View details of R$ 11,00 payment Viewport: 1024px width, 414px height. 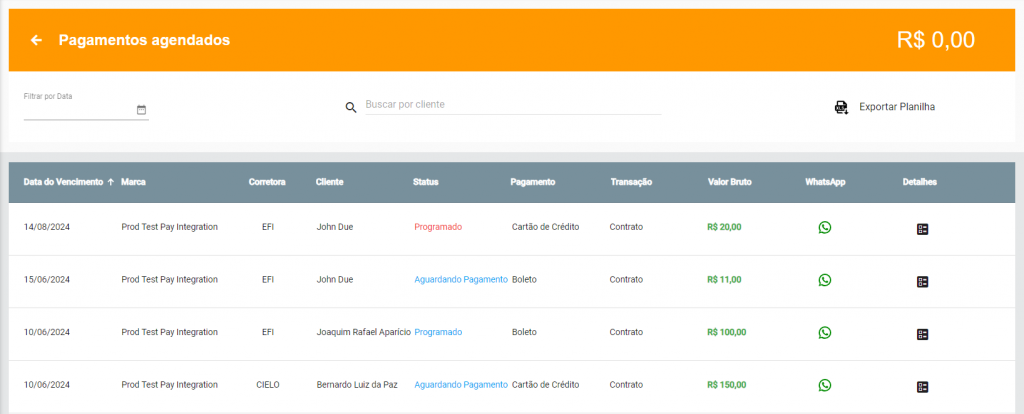click(x=922, y=282)
